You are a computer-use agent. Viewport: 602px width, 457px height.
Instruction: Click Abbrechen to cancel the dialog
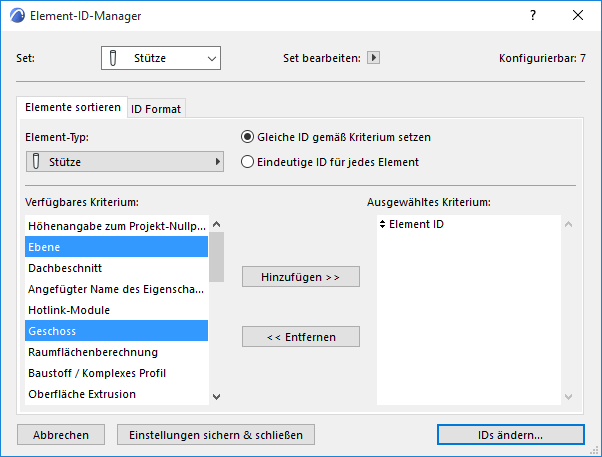point(61,435)
